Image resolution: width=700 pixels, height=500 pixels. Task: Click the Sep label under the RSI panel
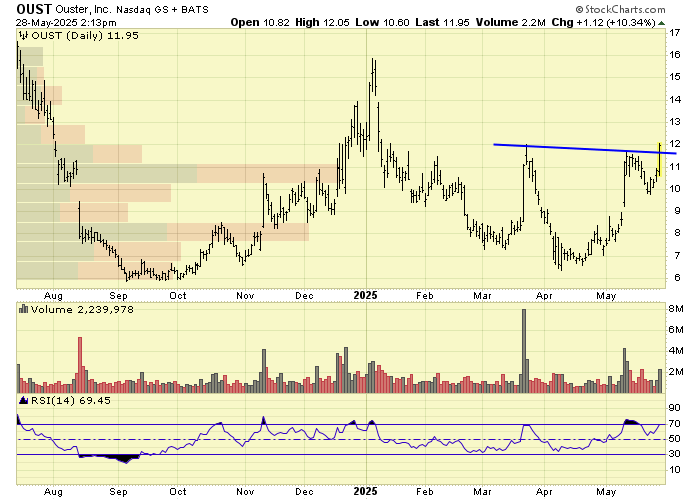point(118,492)
